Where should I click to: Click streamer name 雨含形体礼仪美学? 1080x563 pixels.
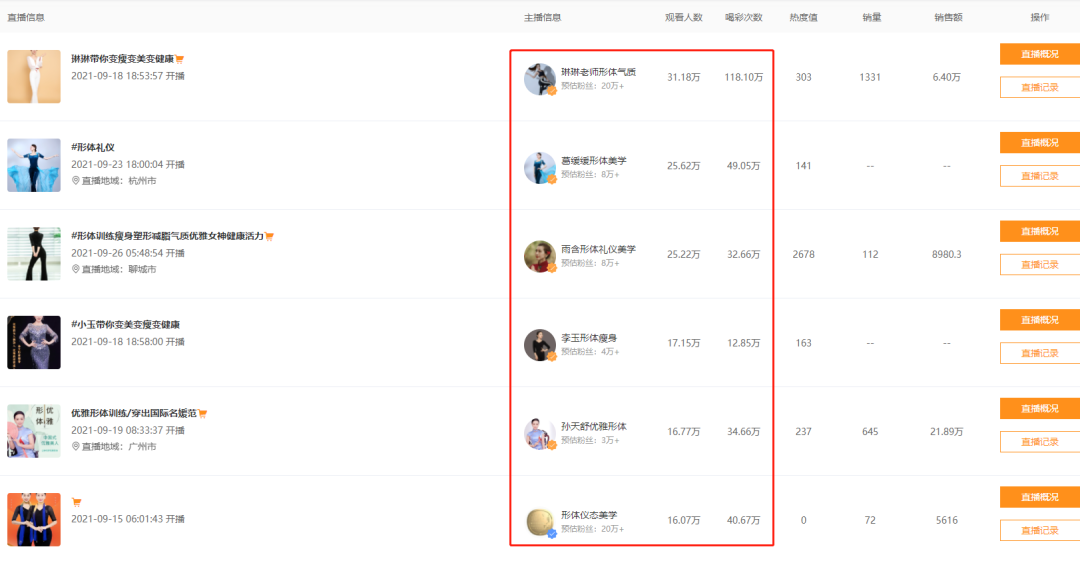(599, 249)
